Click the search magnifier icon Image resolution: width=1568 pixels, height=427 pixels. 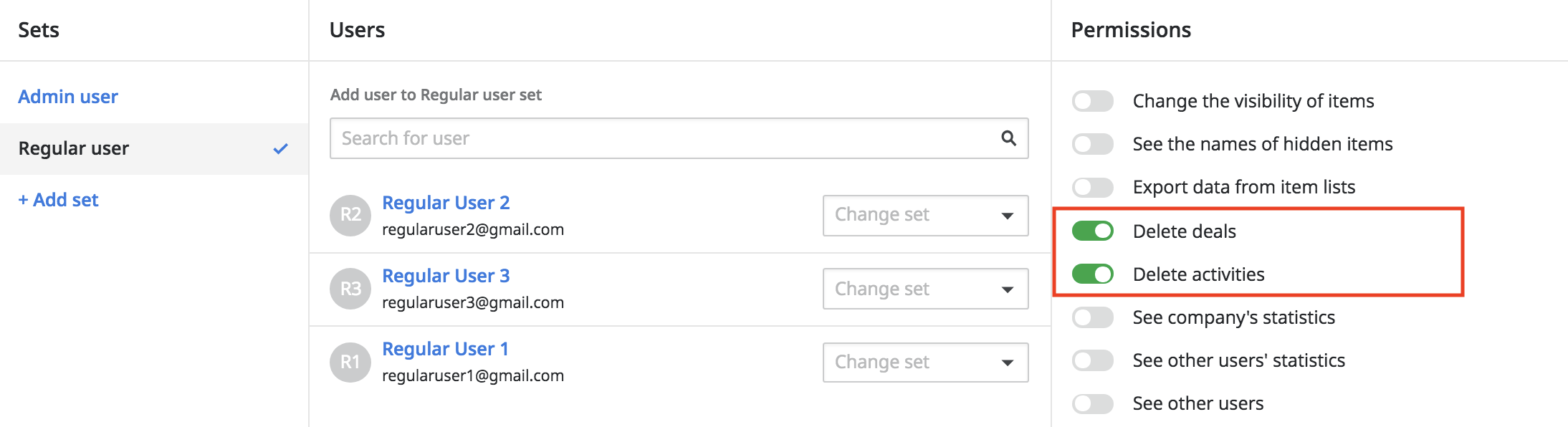coord(1008,138)
